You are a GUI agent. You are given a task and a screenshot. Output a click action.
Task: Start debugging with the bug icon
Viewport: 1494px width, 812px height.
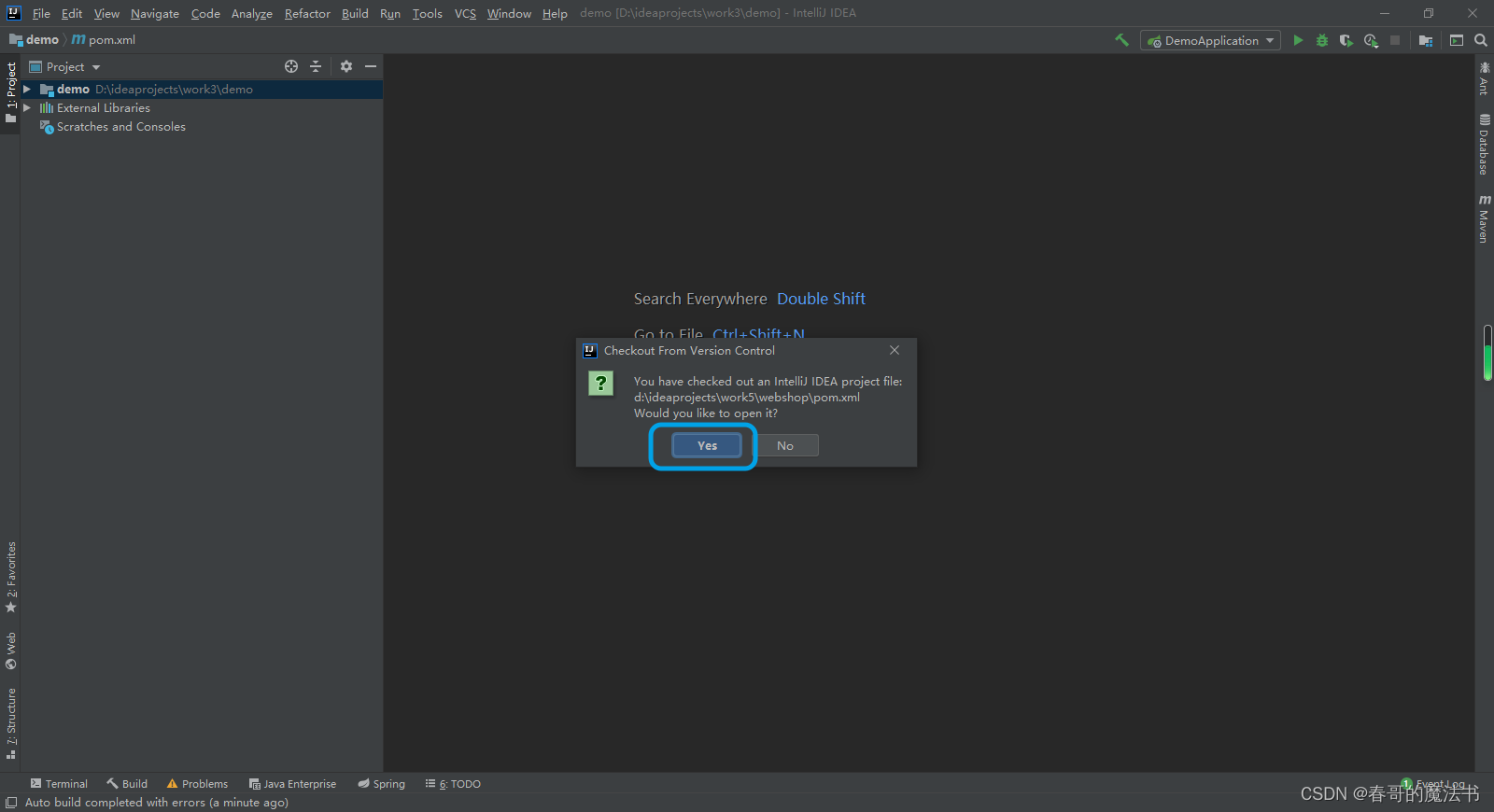pos(1322,40)
